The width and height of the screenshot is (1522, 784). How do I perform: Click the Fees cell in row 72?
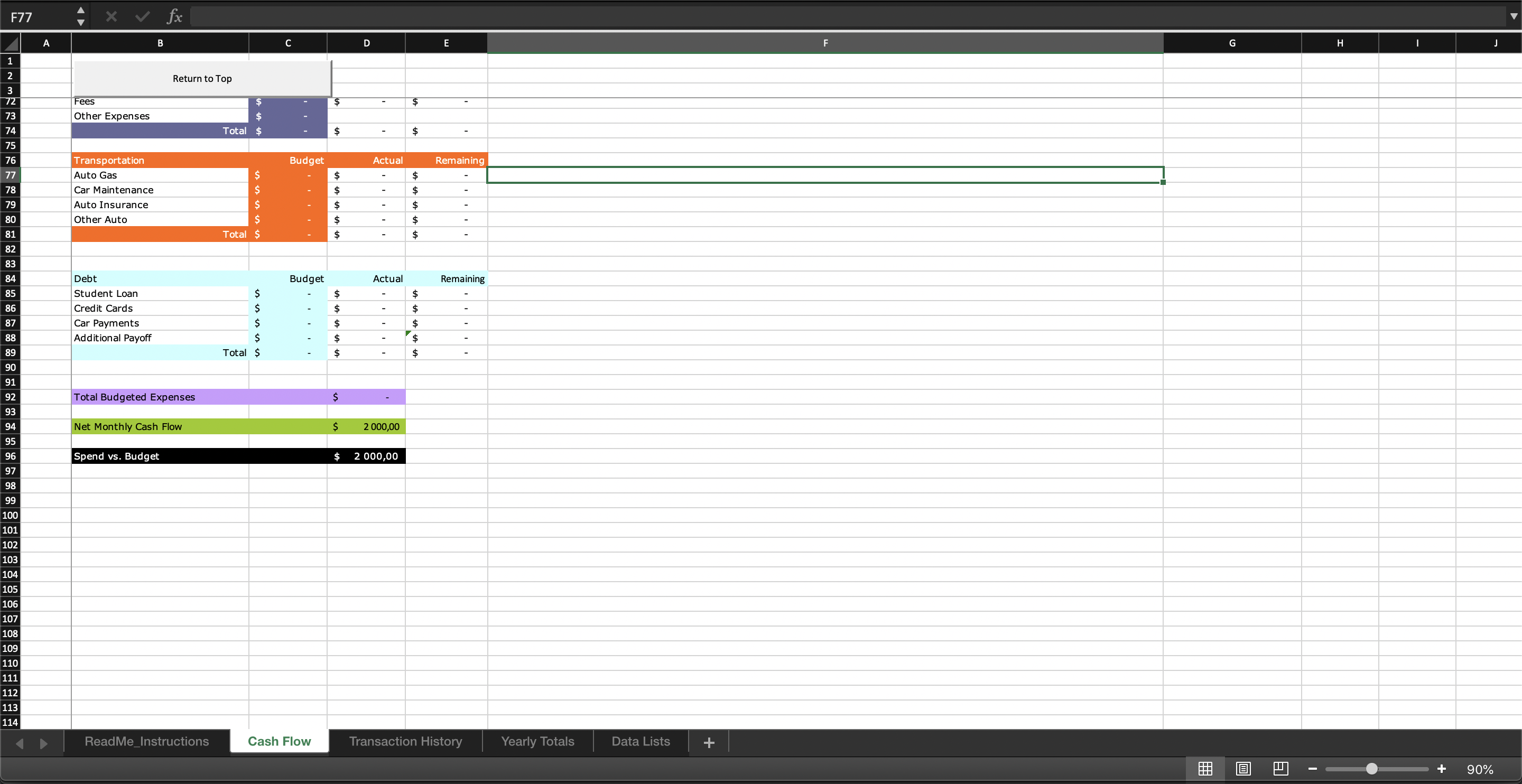tap(160, 102)
